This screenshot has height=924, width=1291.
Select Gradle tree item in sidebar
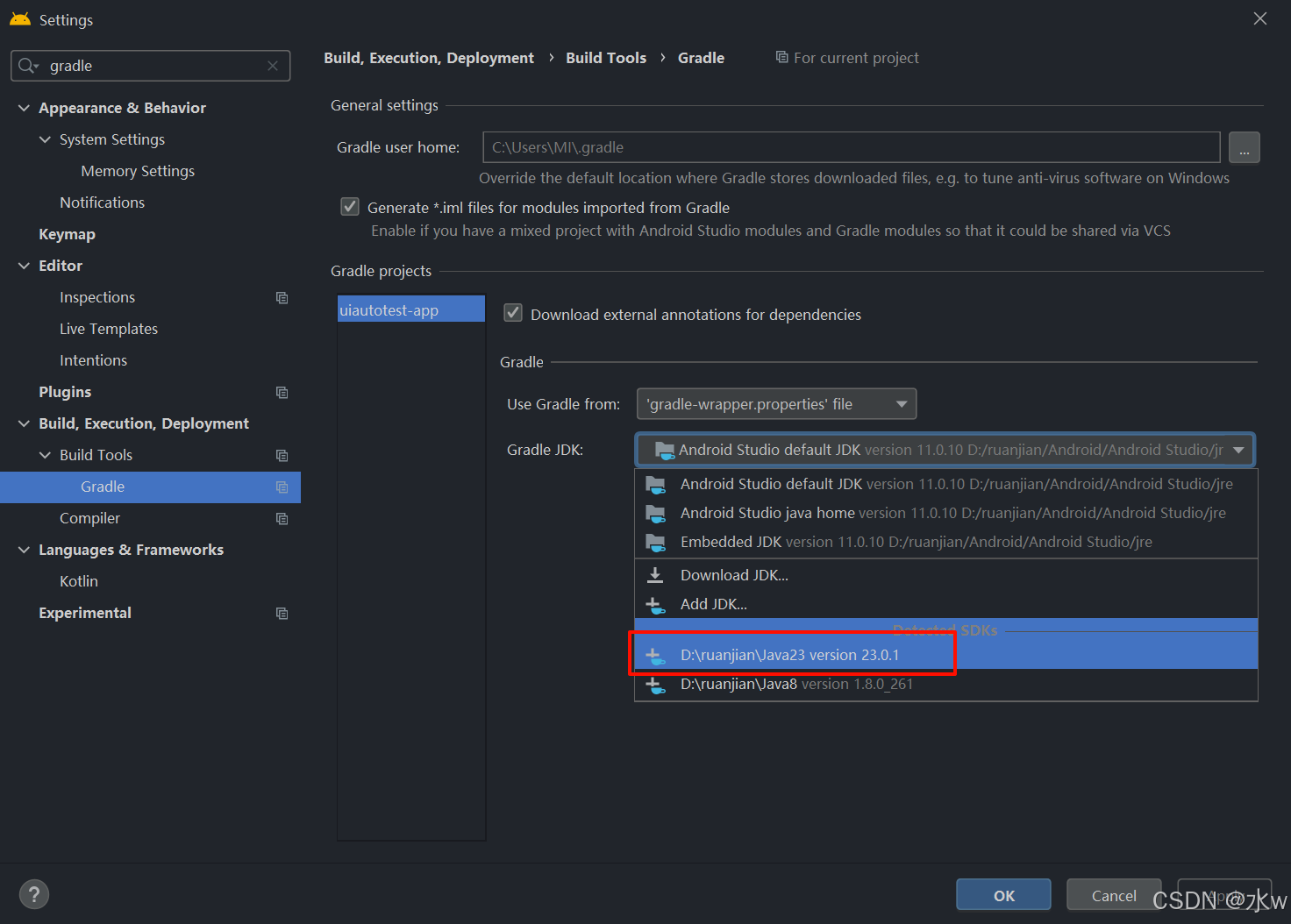coord(150,487)
